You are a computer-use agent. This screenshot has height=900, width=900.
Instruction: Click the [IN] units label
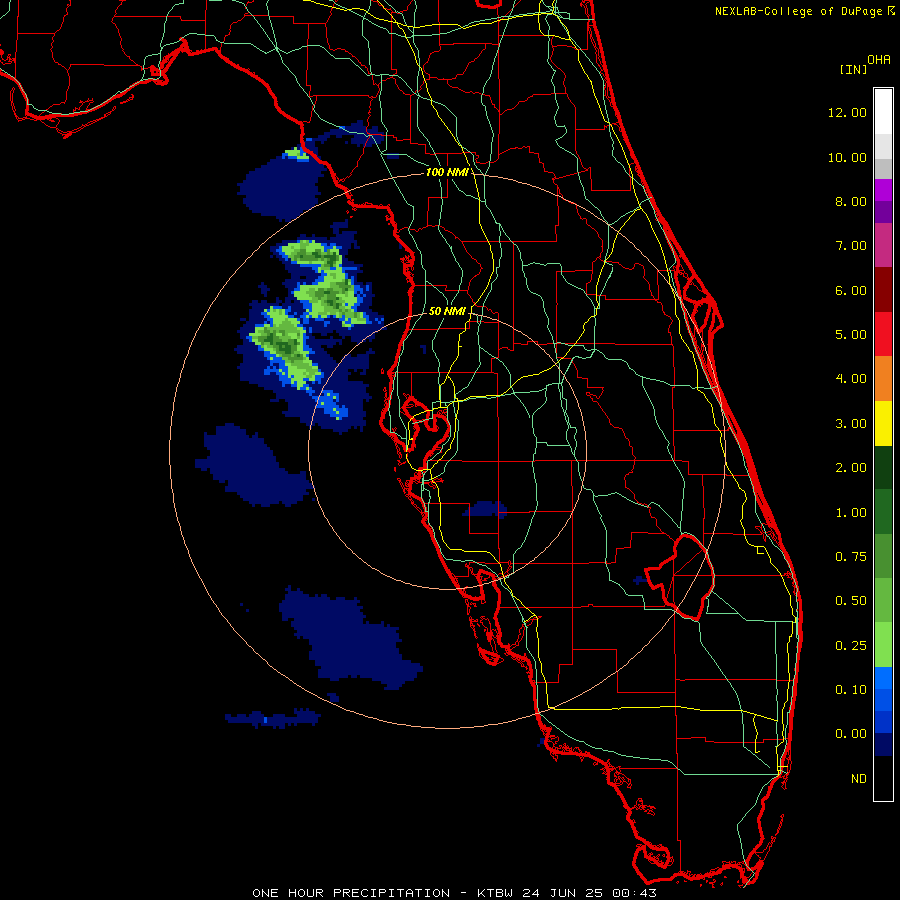(x=853, y=69)
